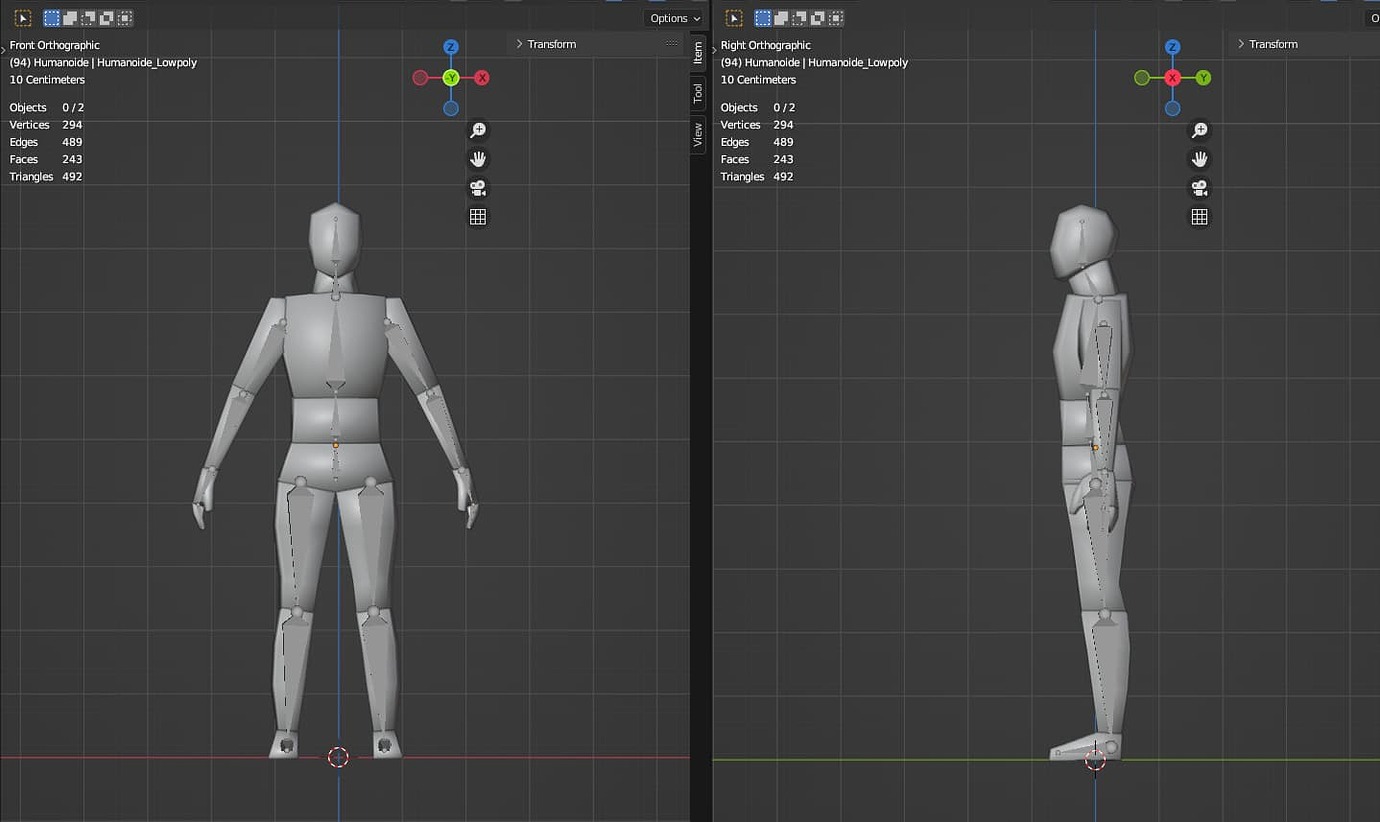This screenshot has height=822, width=1380.
Task: Click the X axis on the right viewport gizmo
Action: [1172, 77]
